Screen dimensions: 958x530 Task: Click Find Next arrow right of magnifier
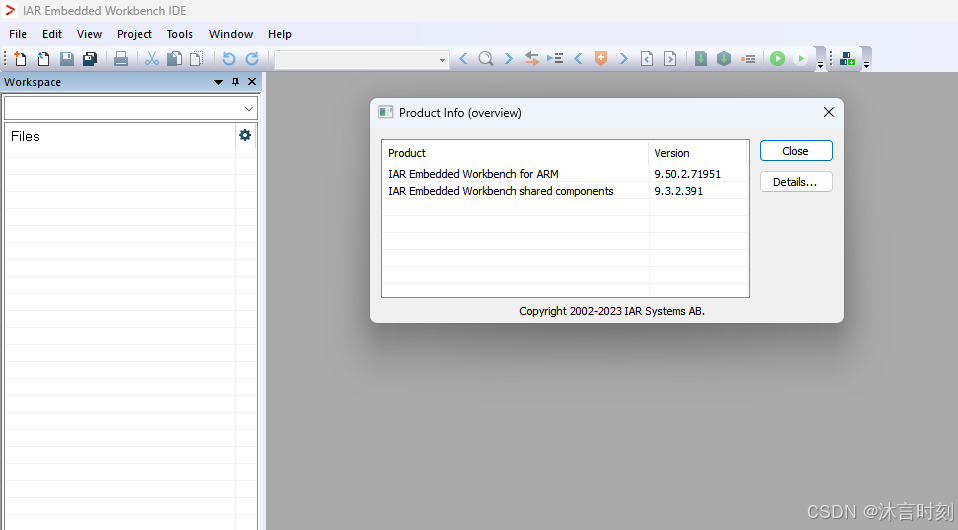(508, 59)
